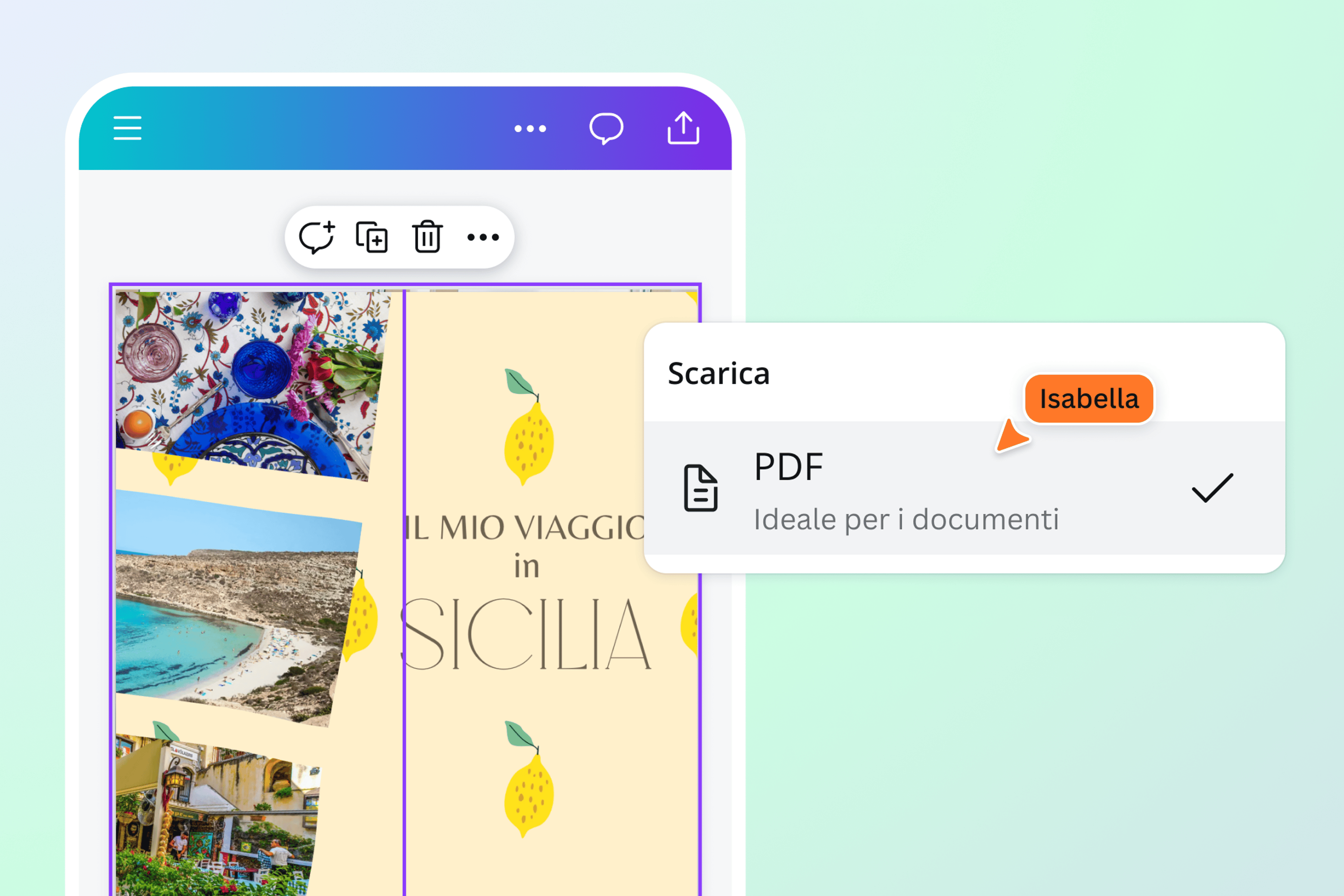This screenshot has width=1344, height=896.
Task: Duplicate the page using the copy-plus icon
Action: point(372,237)
